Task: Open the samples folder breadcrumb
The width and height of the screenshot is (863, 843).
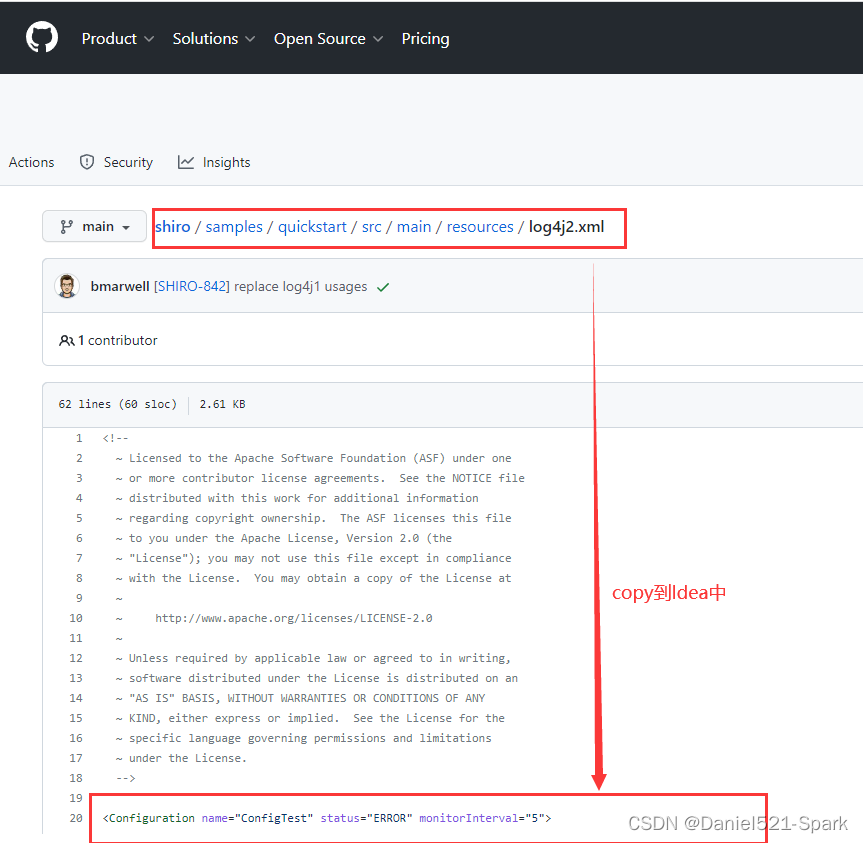Action: [x=234, y=227]
